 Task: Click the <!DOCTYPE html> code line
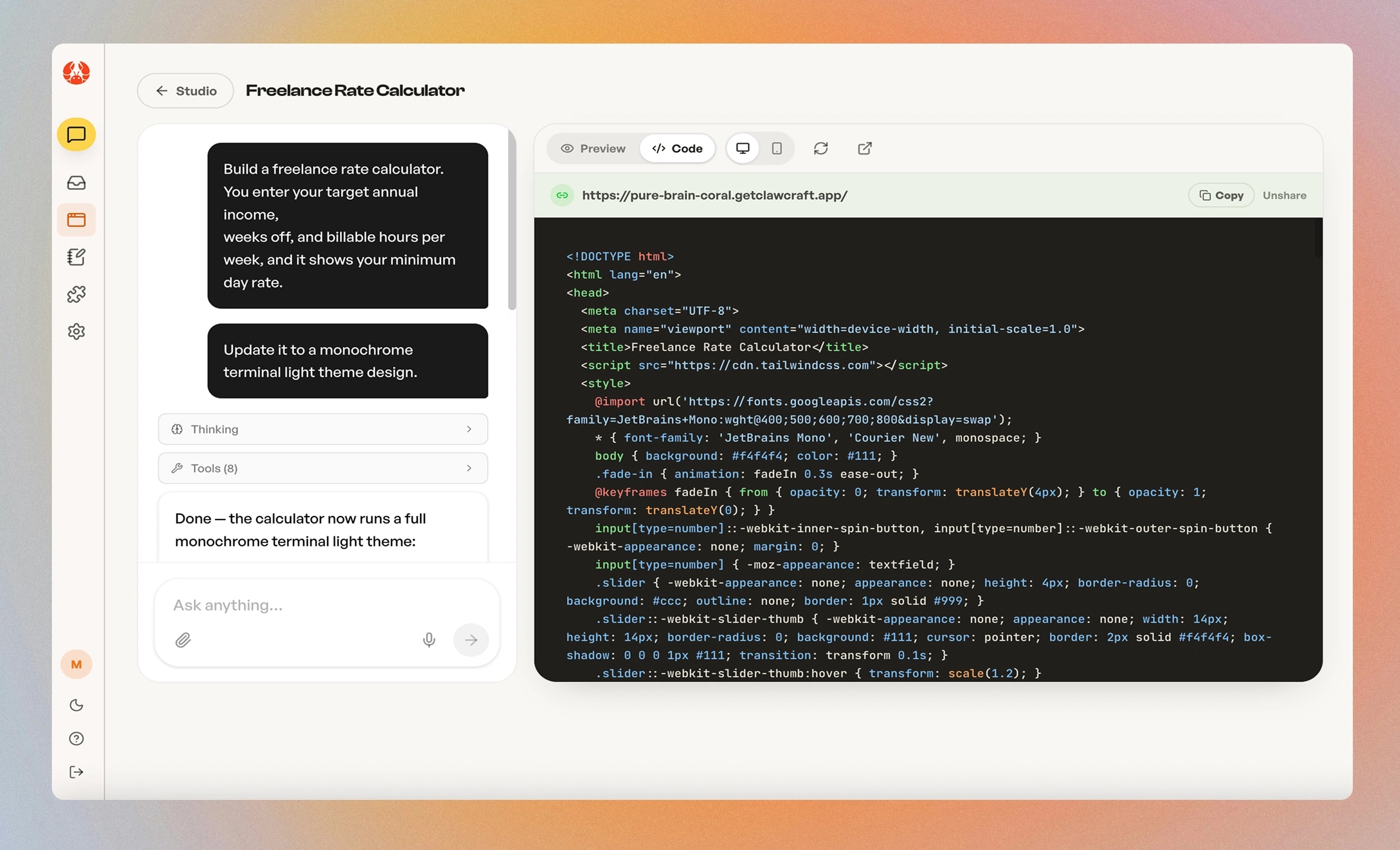(619, 256)
